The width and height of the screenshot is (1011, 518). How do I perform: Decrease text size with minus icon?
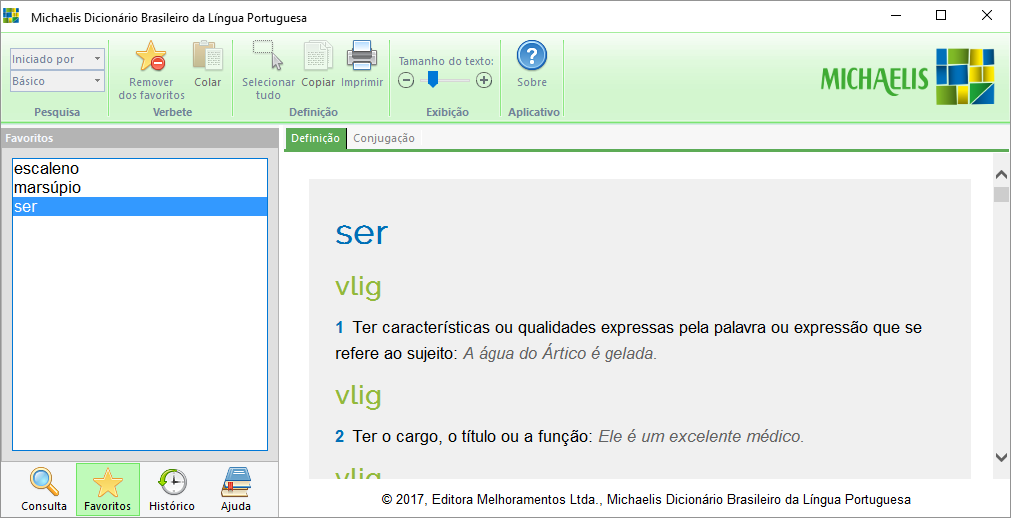(405, 80)
